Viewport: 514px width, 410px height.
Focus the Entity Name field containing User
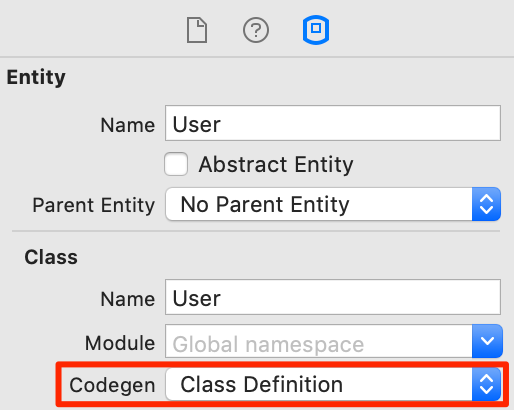[333, 123]
